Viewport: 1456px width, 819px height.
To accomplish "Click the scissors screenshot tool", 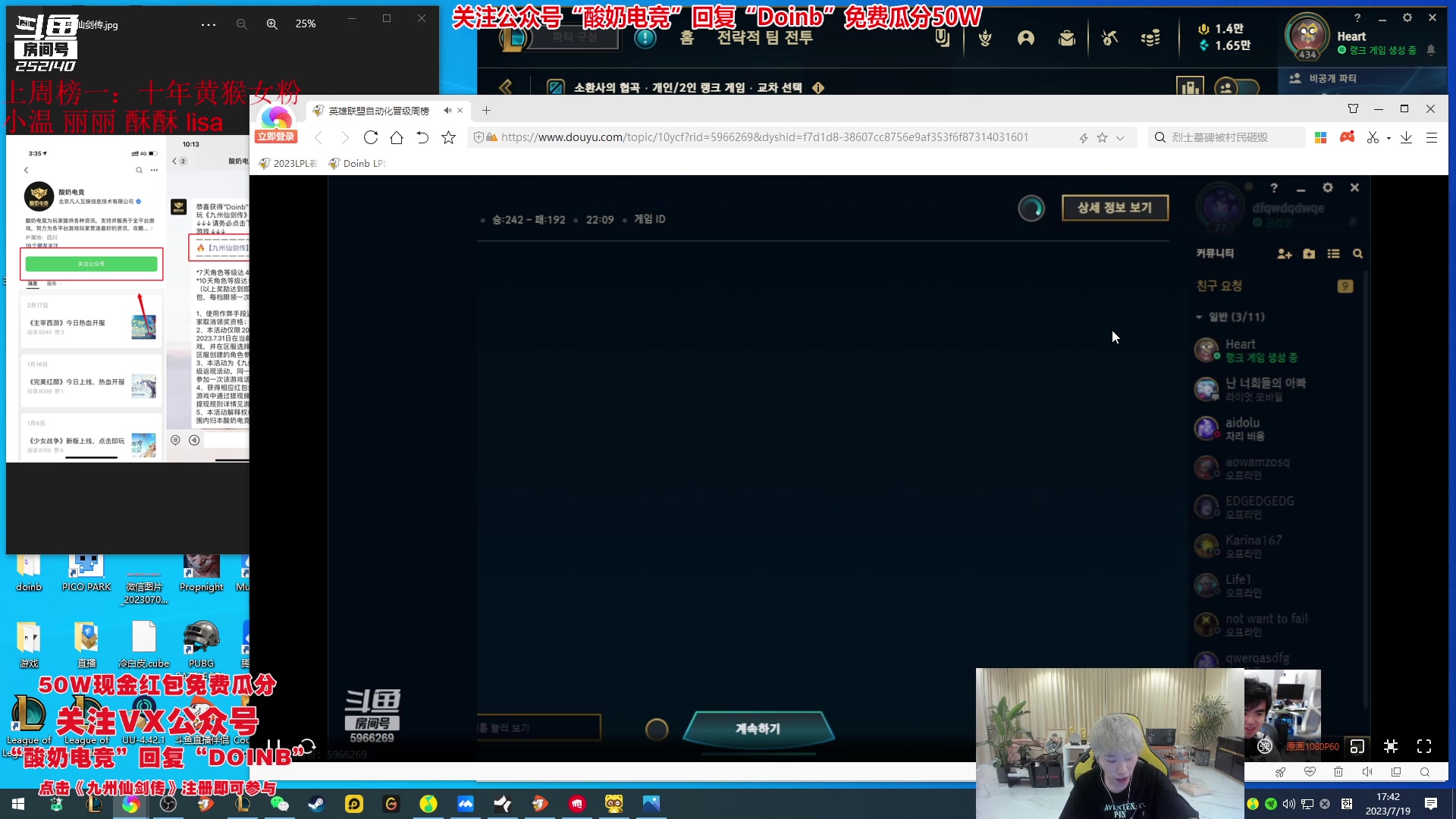I will (1373, 137).
